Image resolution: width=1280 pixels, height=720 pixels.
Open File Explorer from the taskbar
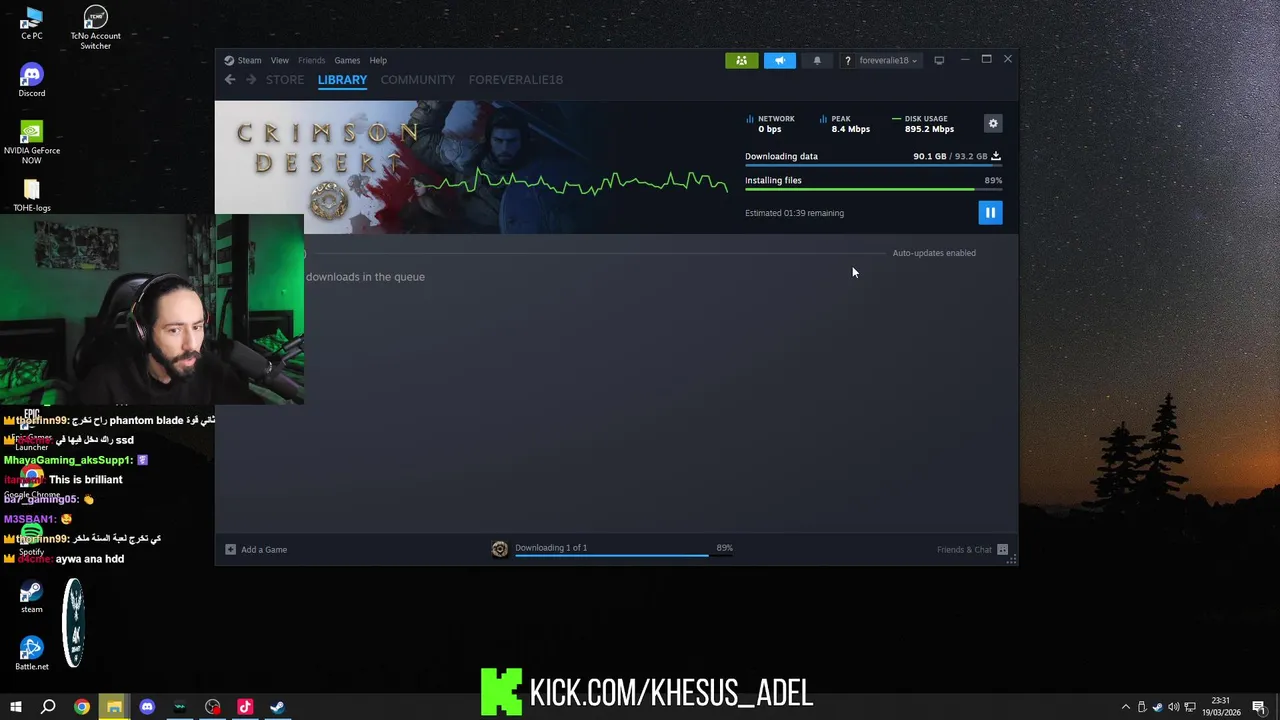[114, 707]
